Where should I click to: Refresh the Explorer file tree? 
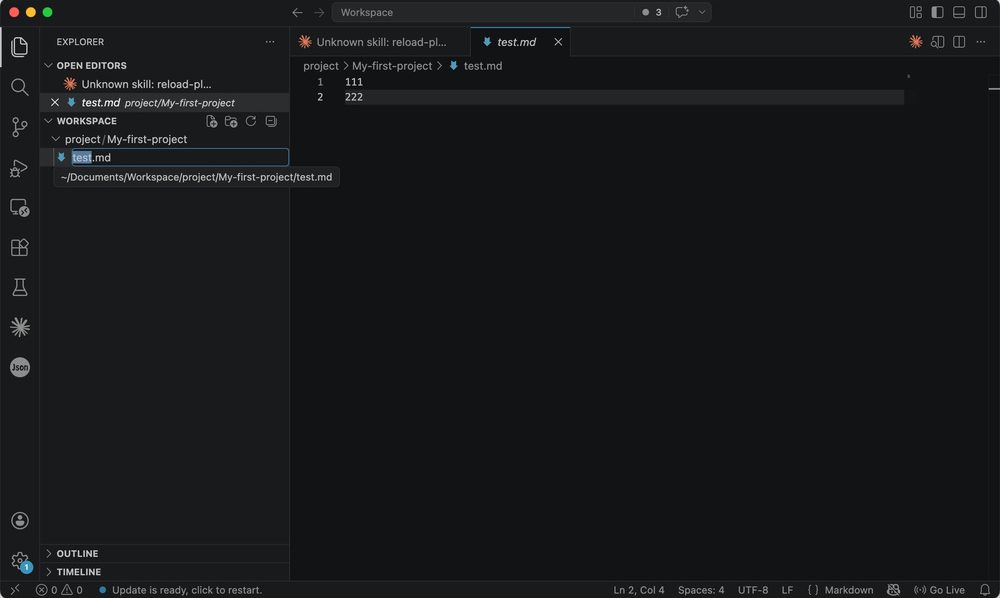pos(251,121)
